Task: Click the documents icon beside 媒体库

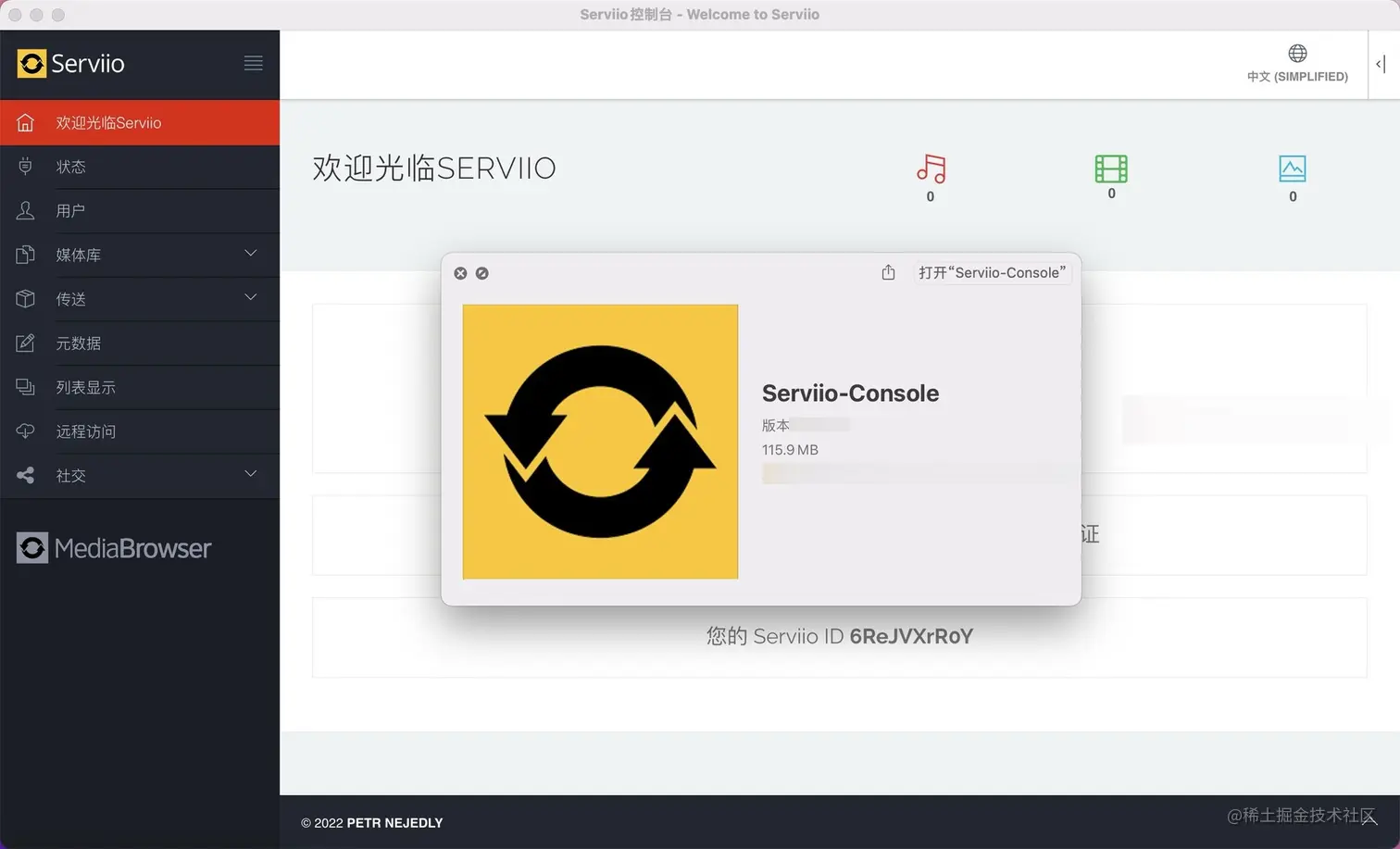Action: click(25, 255)
